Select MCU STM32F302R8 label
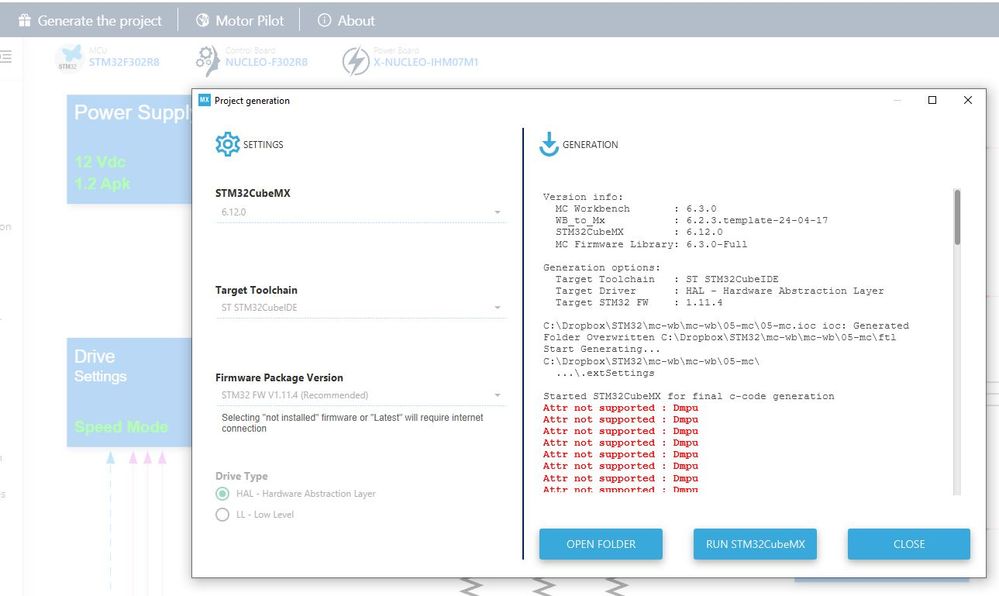 point(124,62)
